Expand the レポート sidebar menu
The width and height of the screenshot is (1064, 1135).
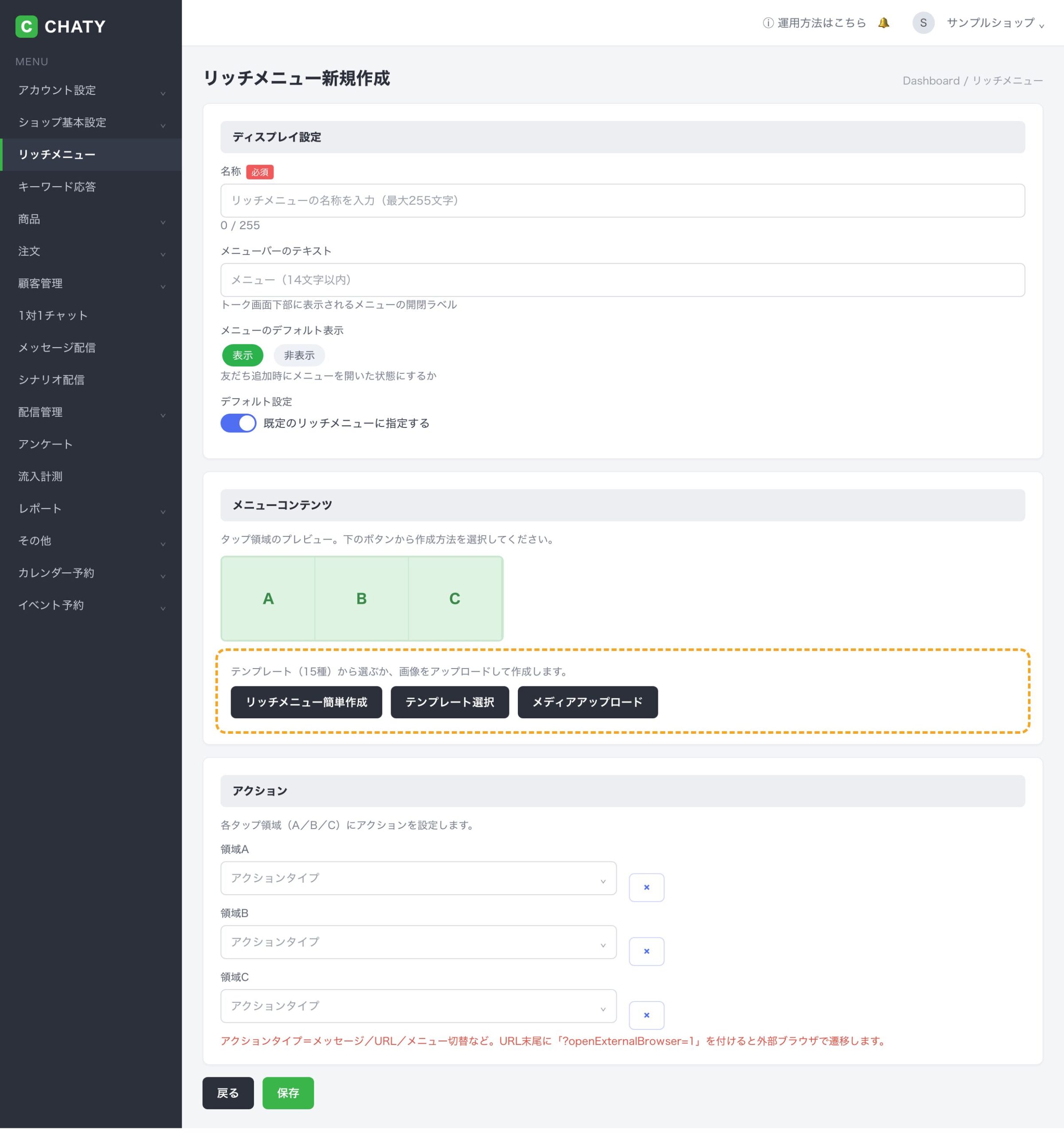91,508
